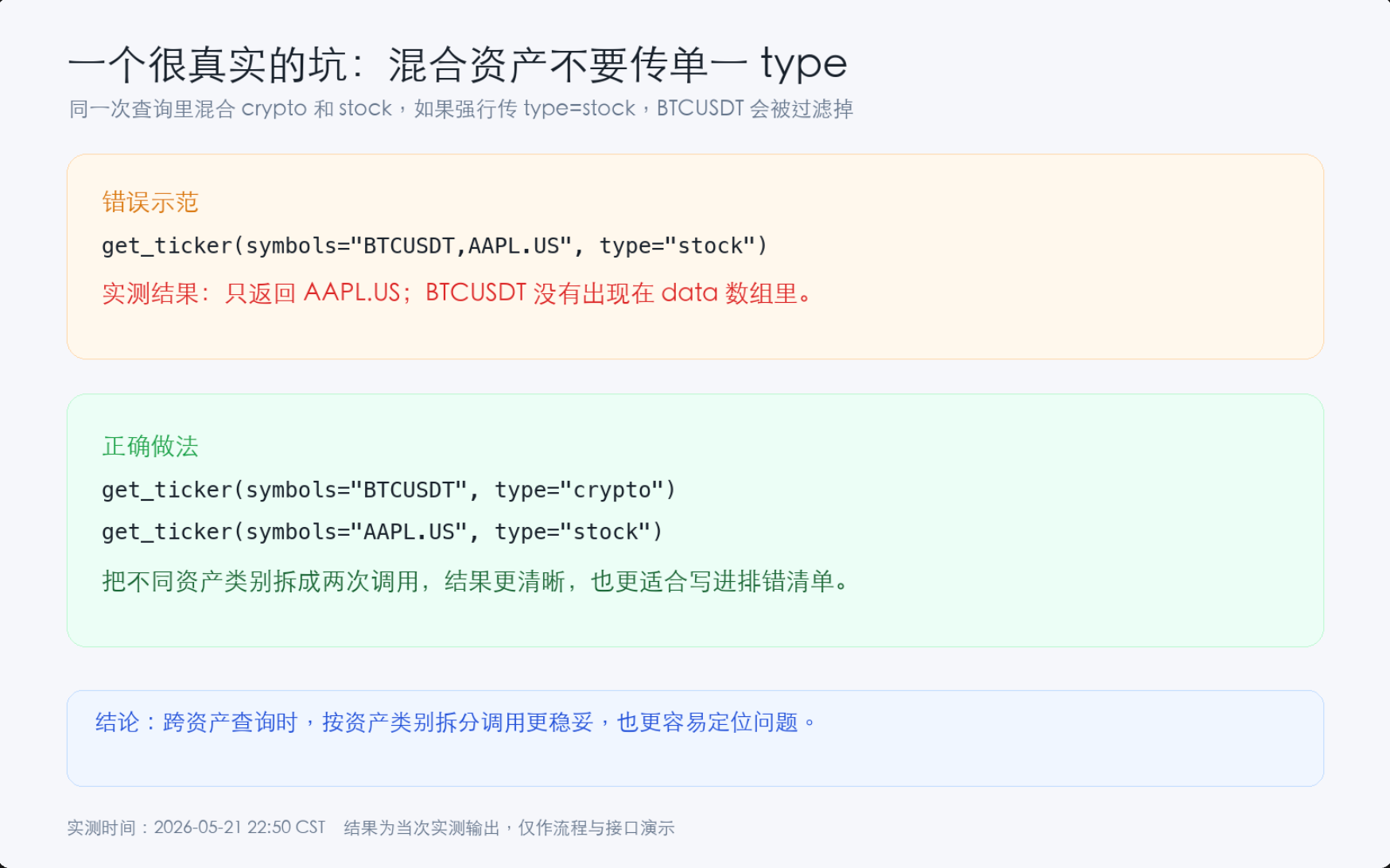
Task: Click the code line with type="crypto"
Action: point(389,490)
